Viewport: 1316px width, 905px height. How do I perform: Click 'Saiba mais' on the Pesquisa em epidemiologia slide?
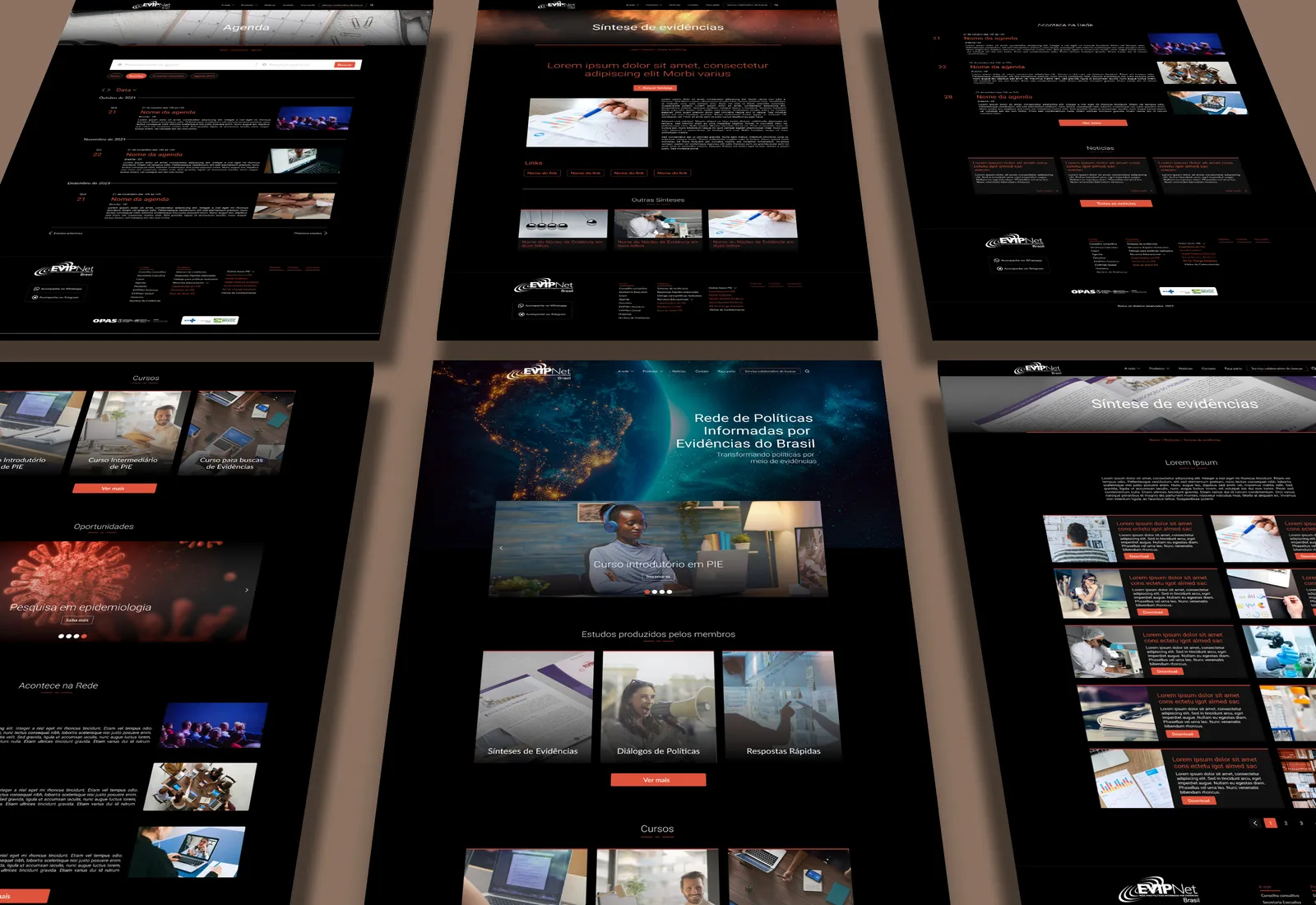(77, 620)
